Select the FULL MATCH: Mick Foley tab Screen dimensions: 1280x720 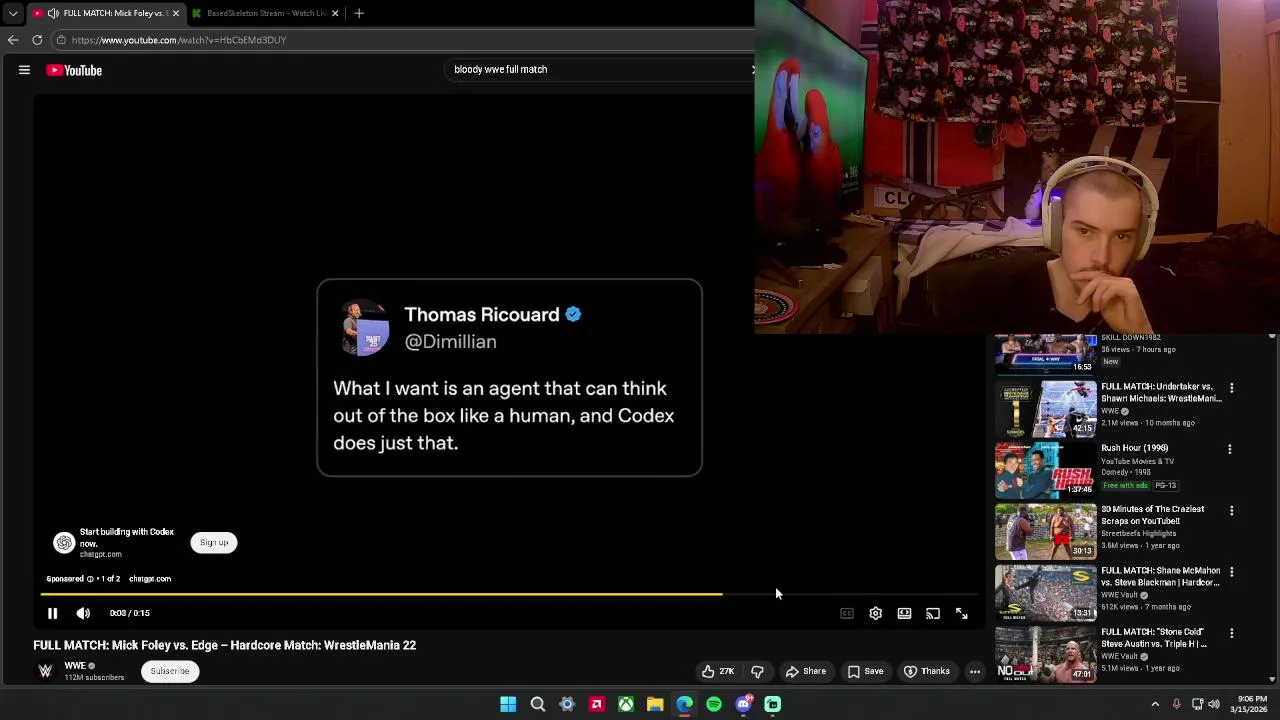pos(104,13)
